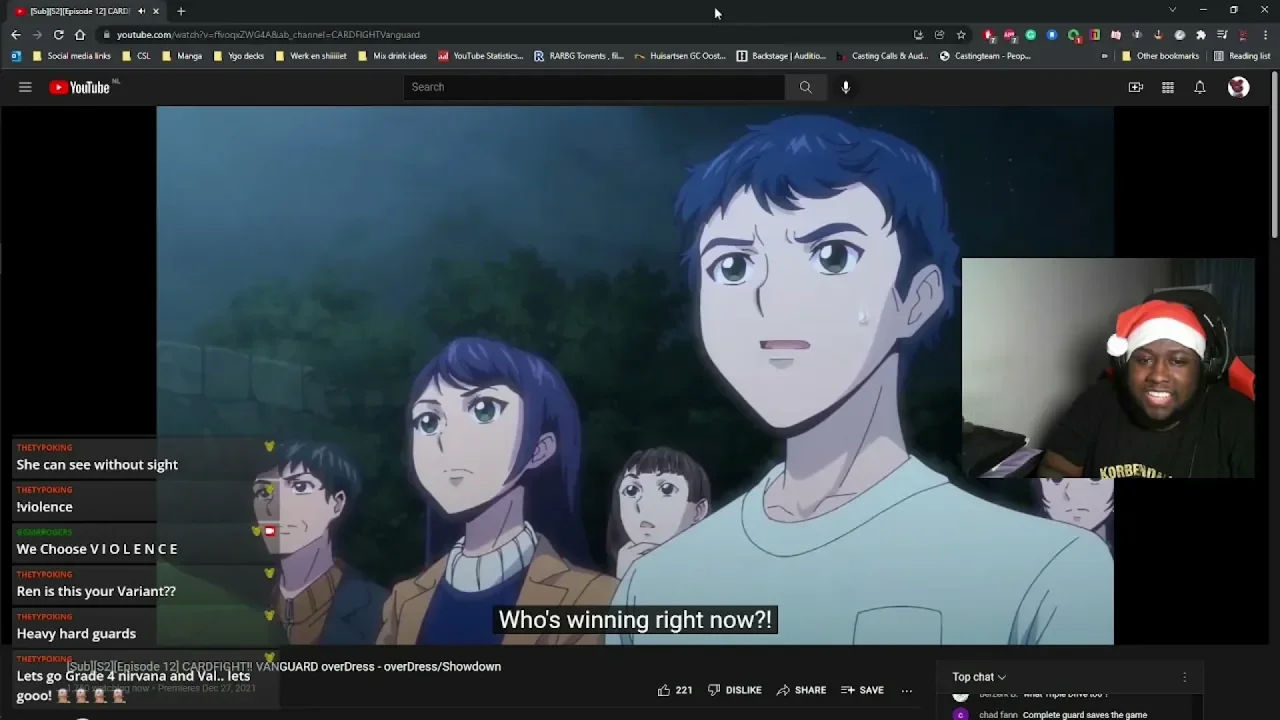Open the Create video camera icon
Viewport: 1280px width, 720px height.
[x=1136, y=87]
